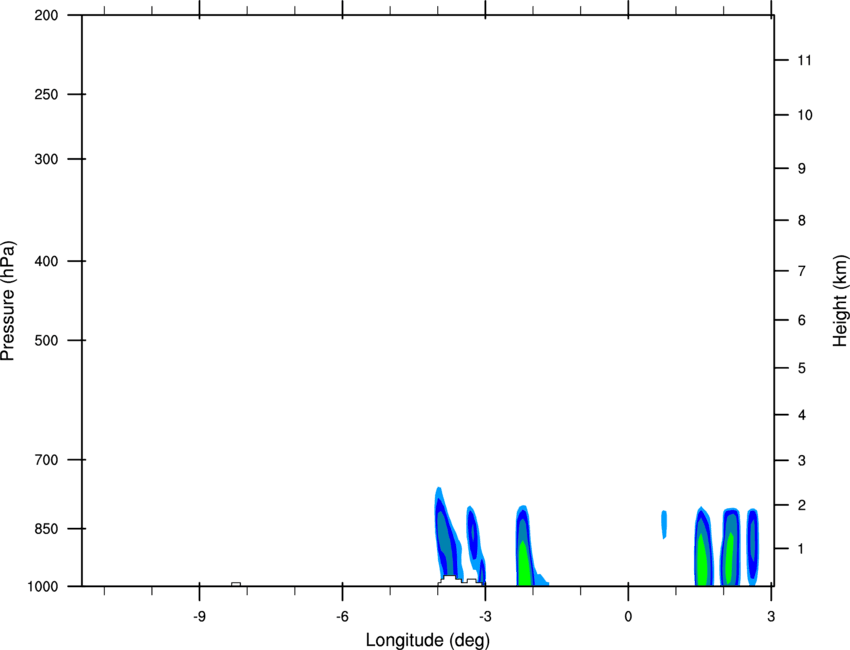
Task: Click the 7 km height label
Action: point(802,271)
